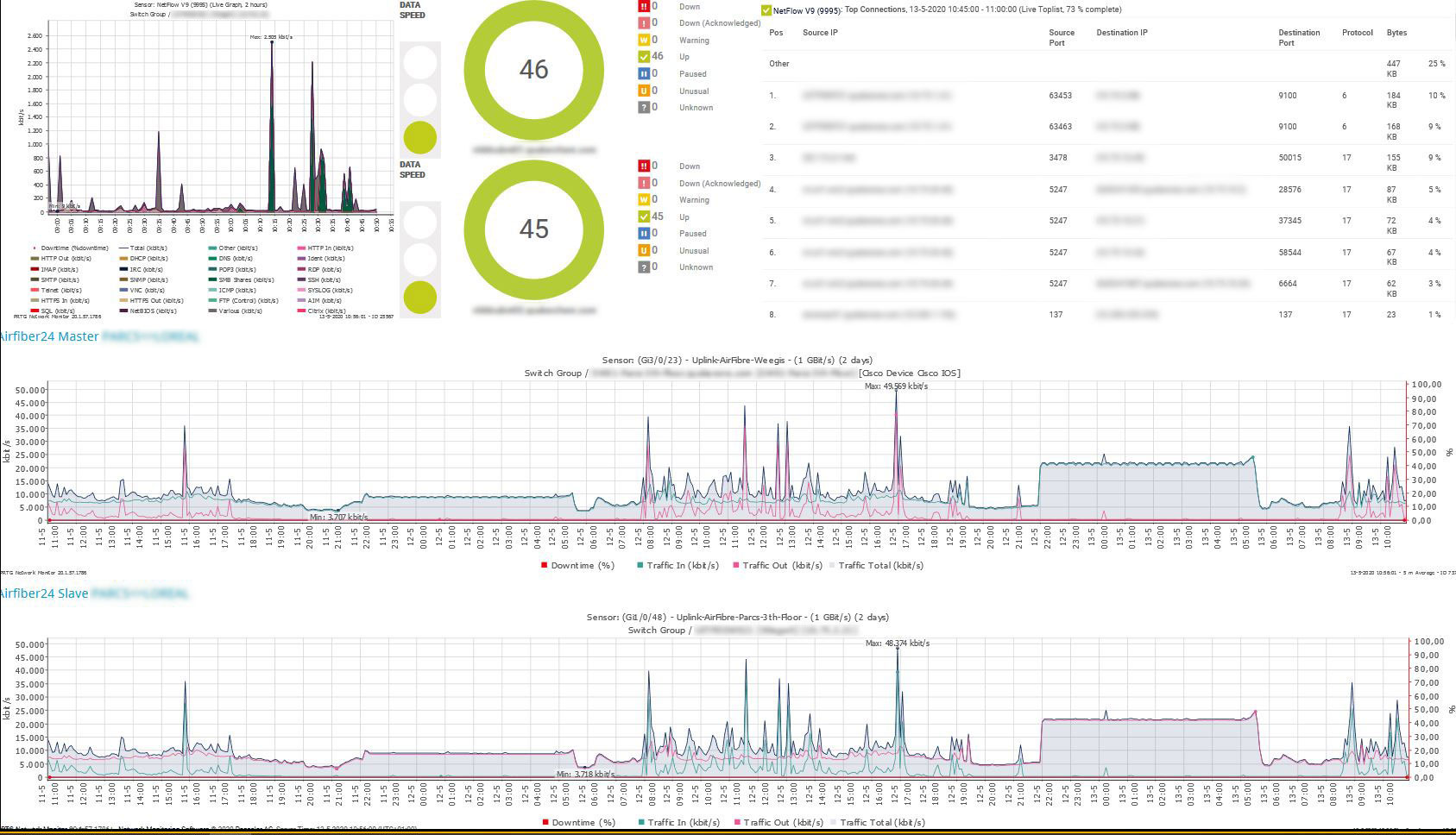Toggle the Traffic Out legend in the Uplink-AirFibre-Parcs-3th-Floor graph

tap(773, 822)
